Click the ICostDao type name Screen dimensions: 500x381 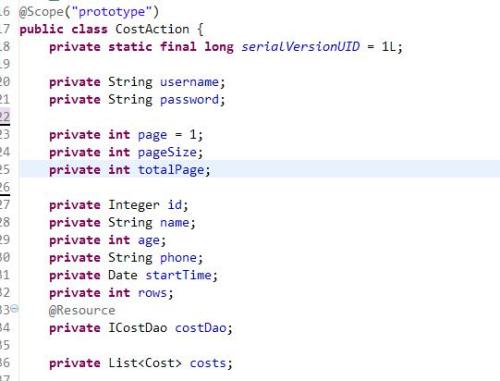pos(138,328)
